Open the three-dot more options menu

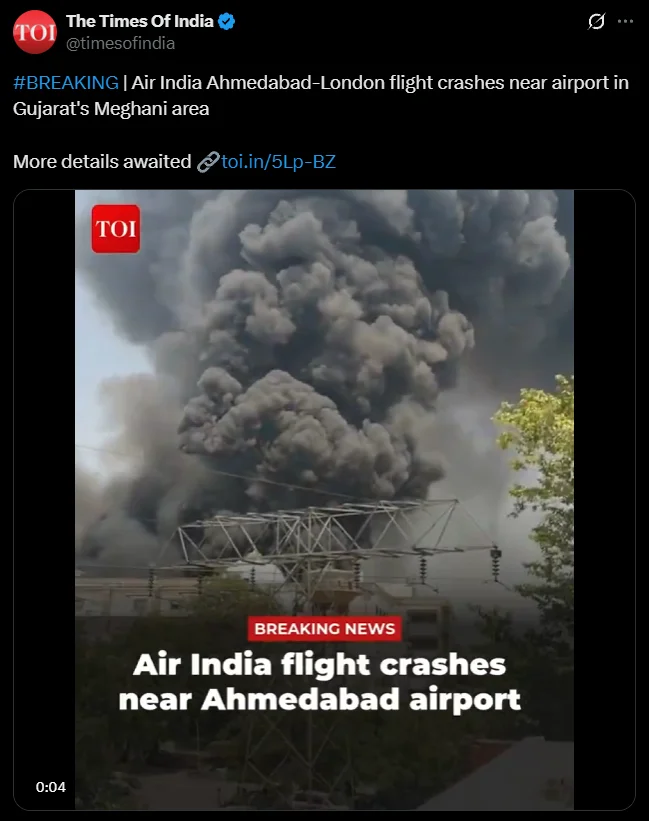click(625, 21)
